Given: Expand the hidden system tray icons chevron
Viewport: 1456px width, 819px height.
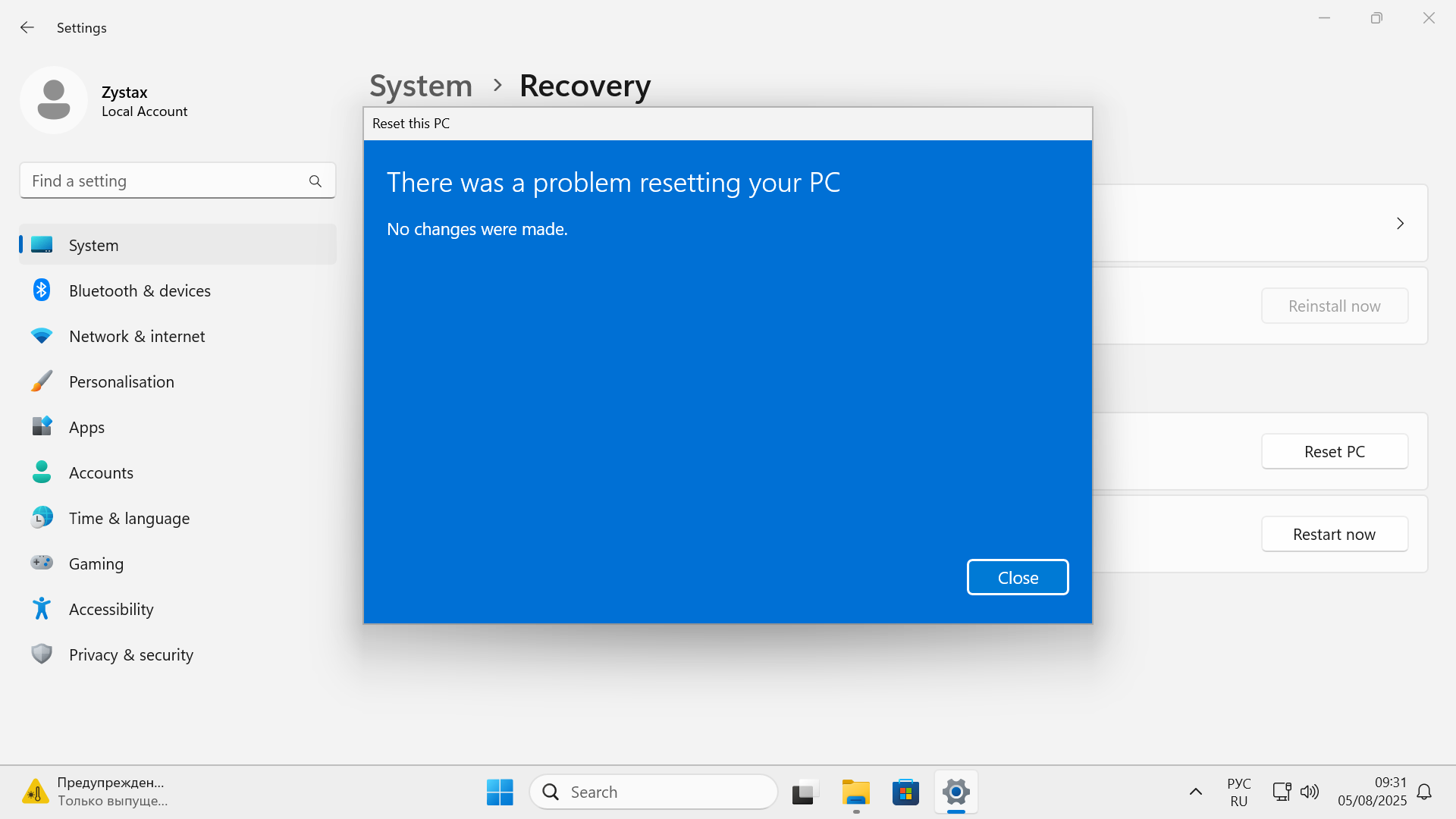Looking at the screenshot, I should click(x=1196, y=792).
